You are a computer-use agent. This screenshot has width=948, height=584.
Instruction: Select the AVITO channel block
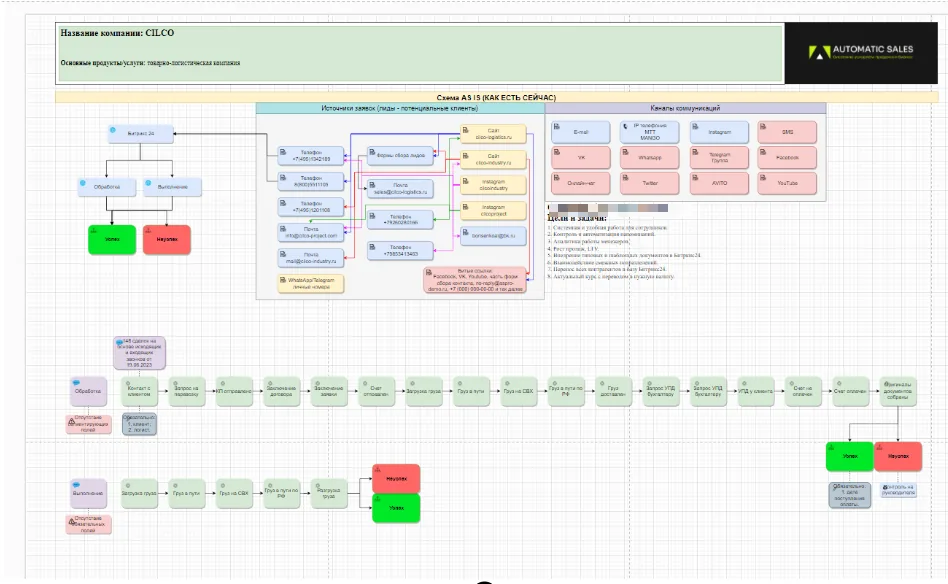click(719, 183)
